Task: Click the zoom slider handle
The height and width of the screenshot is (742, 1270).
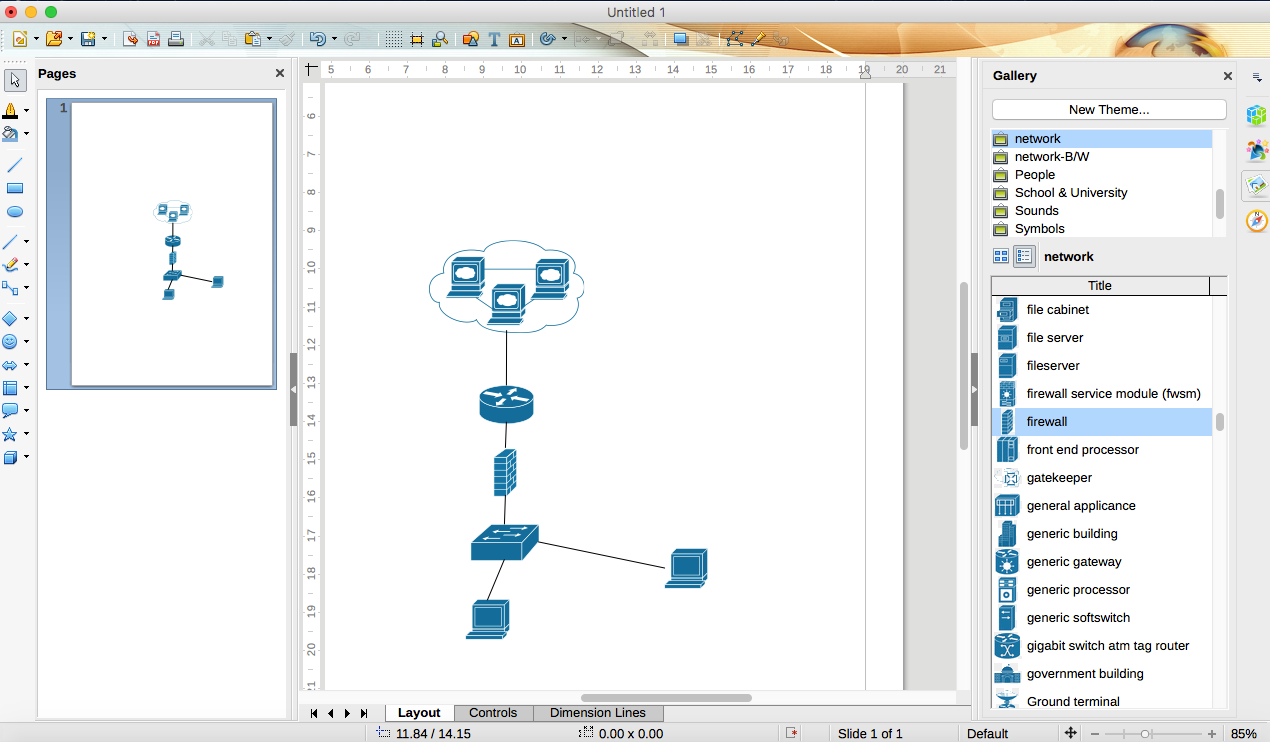Action: point(1145,733)
